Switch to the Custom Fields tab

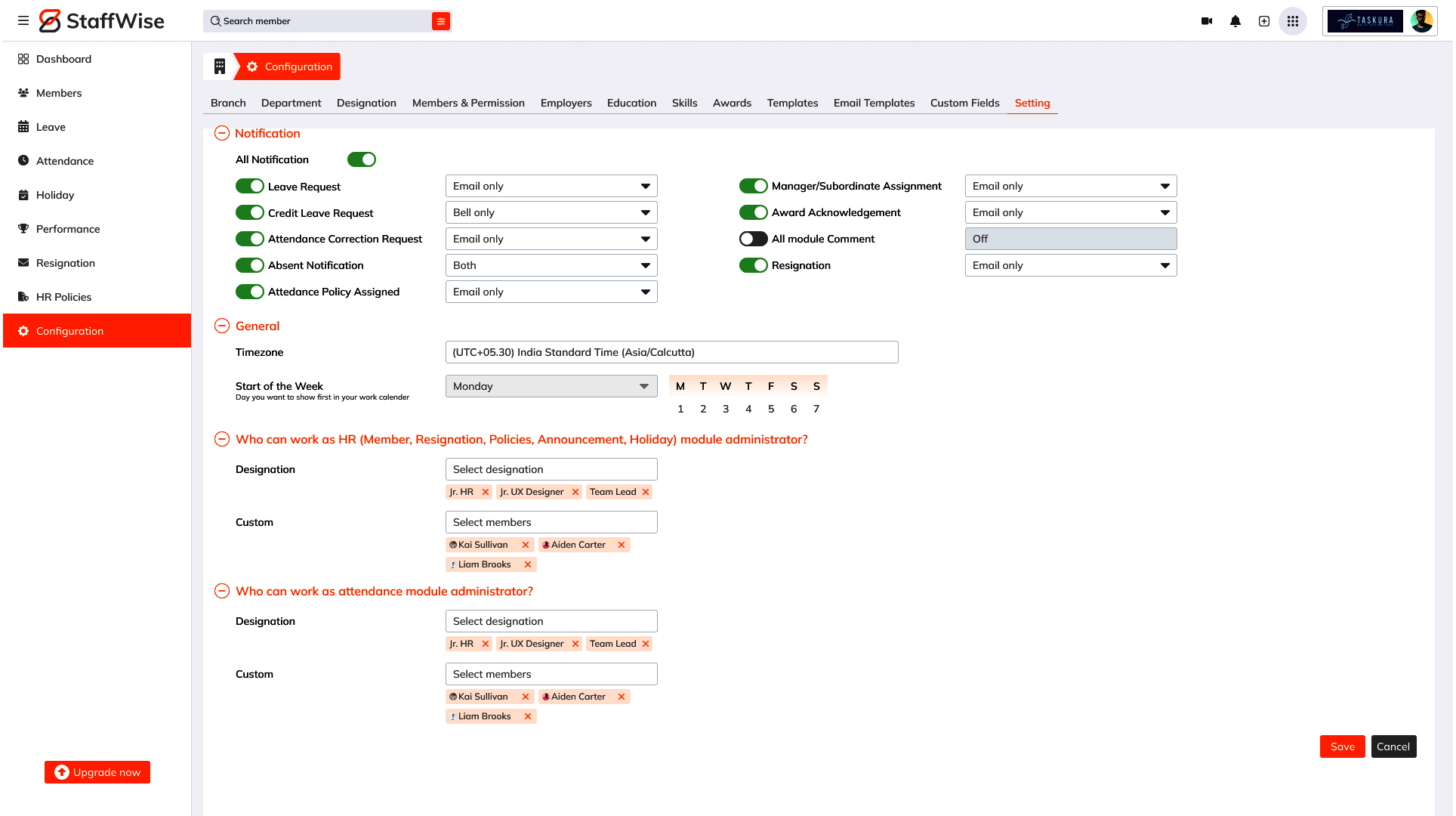pyautogui.click(x=964, y=103)
